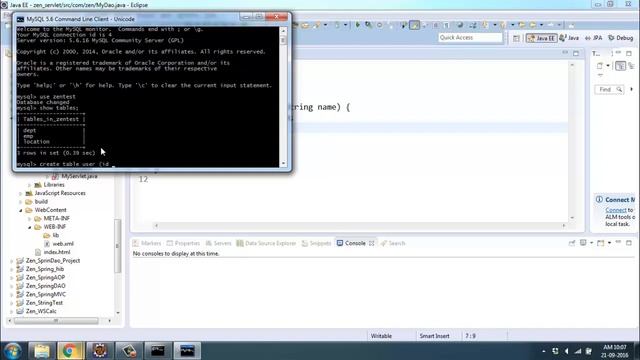Screen dimensions: 640x360
Task: Select Zen_WSCalc project
Action: (37, 311)
